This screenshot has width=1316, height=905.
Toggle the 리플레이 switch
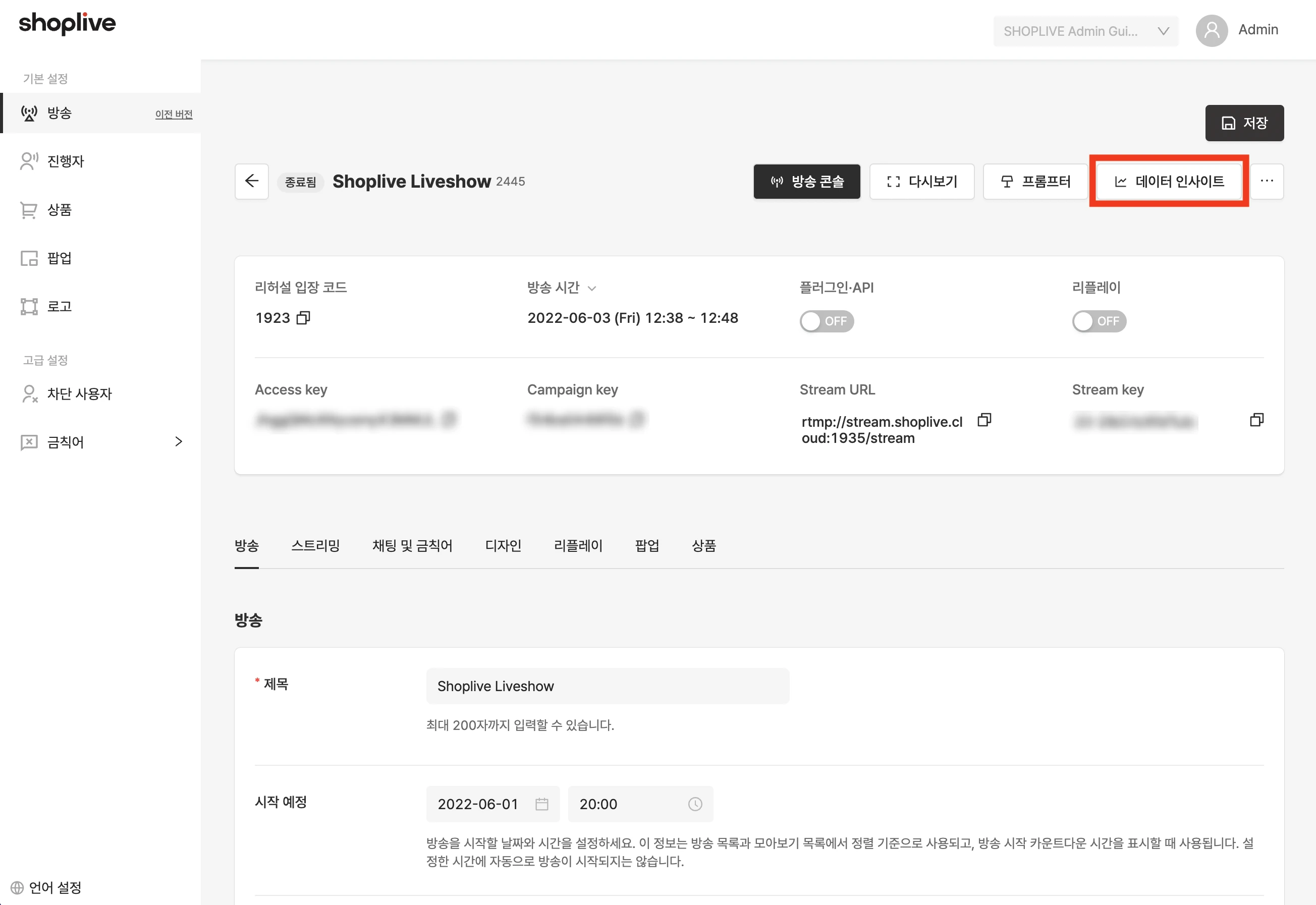tap(1099, 321)
